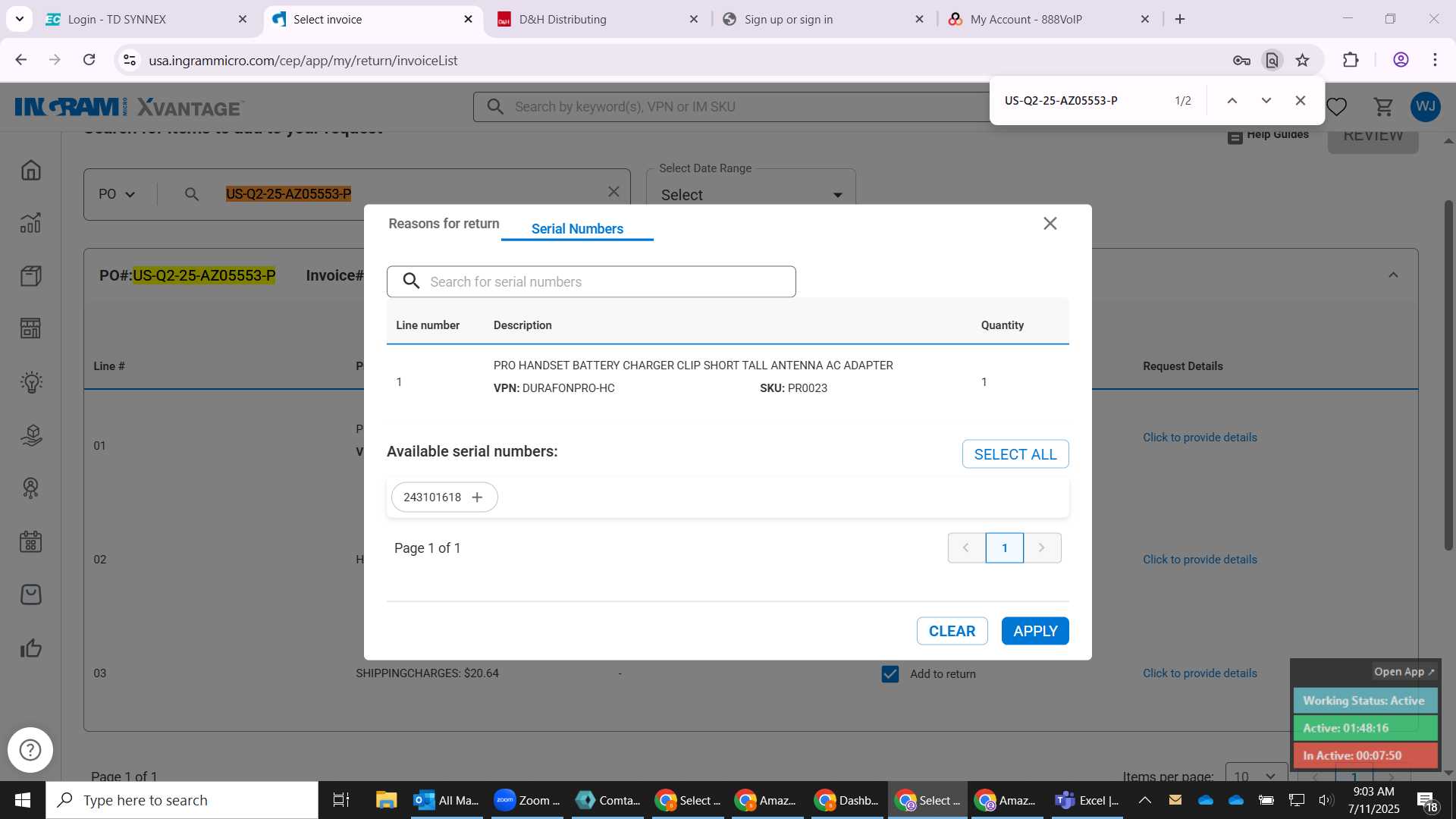Image resolution: width=1456 pixels, height=819 pixels.
Task: Open File Explorer from taskbar
Action: (x=386, y=800)
